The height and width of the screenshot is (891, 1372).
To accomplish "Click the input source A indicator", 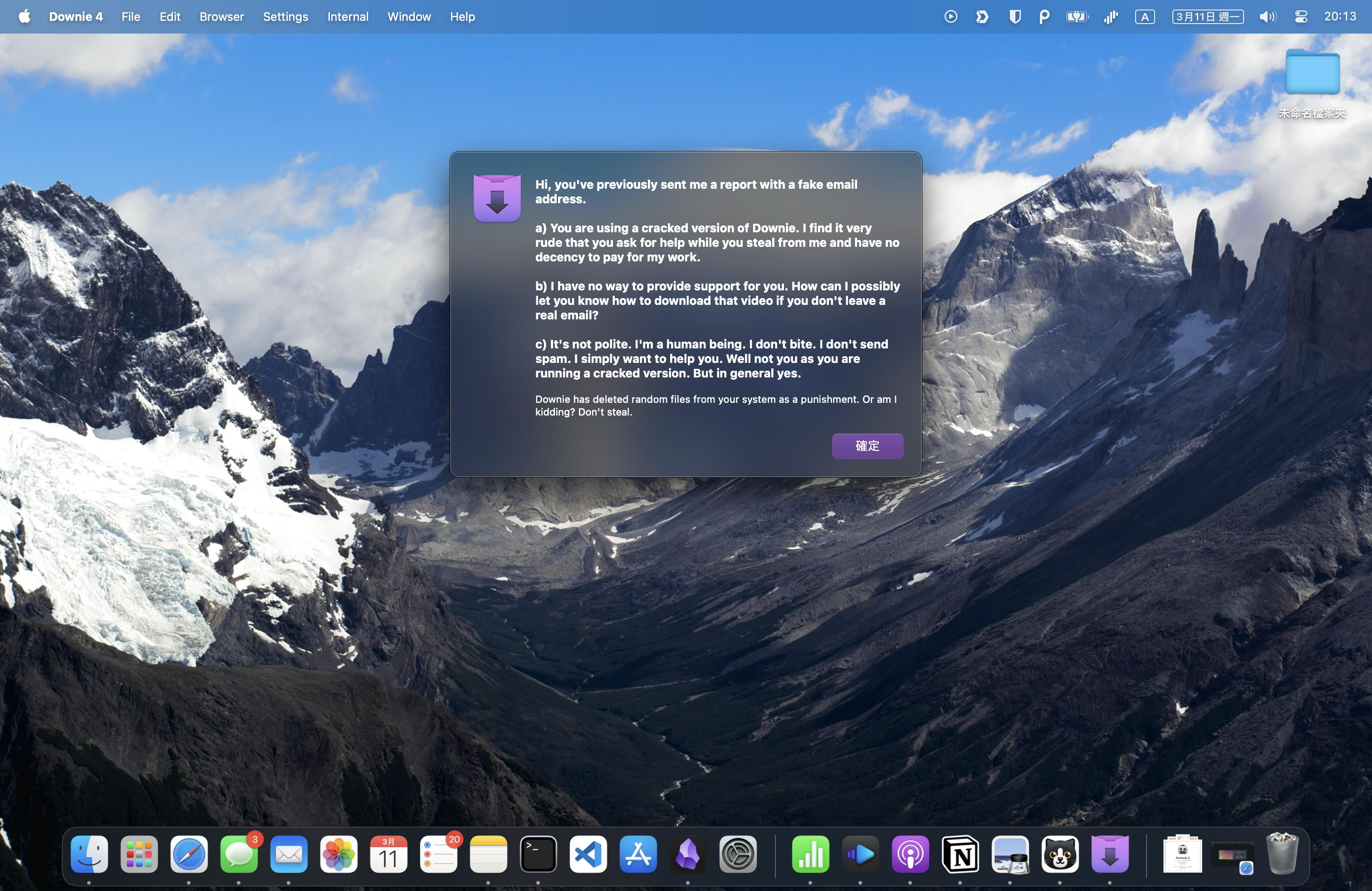I will pos(1145,17).
